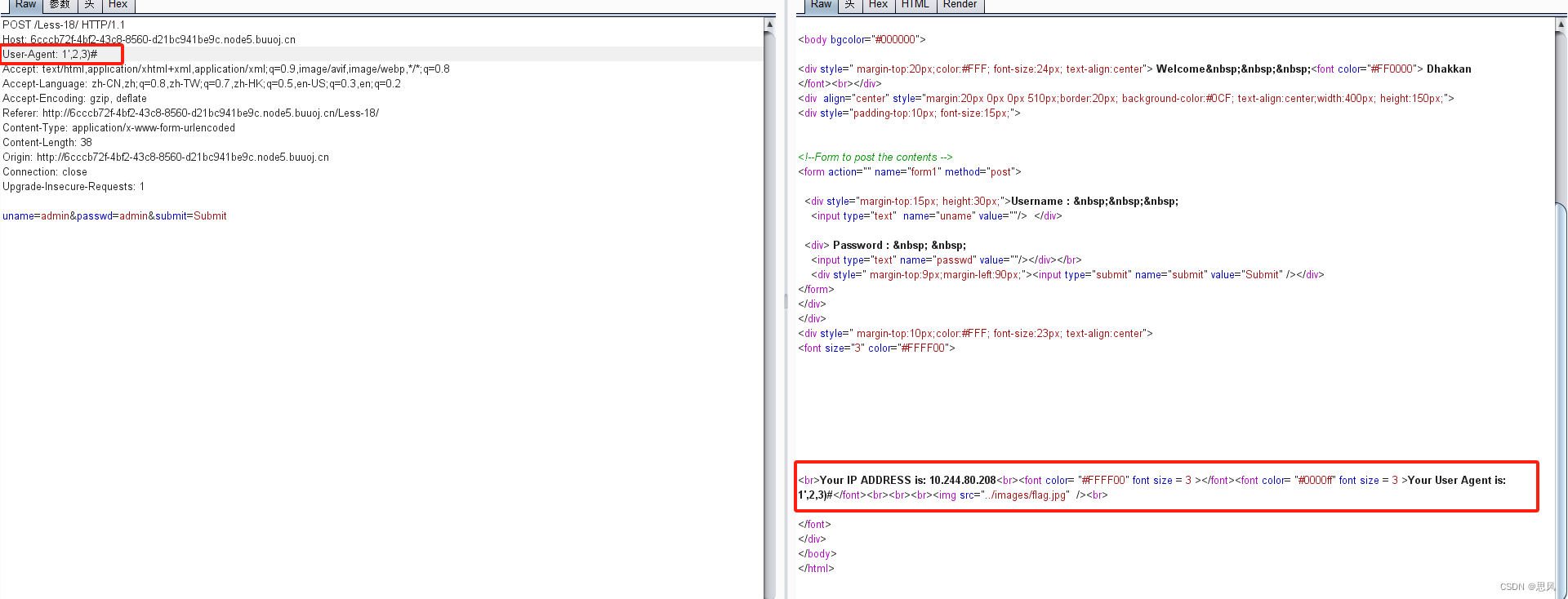The width and height of the screenshot is (1568, 599).
Task: Click the Your IP ADDRESS is: 10.244.80.208 line
Action: pyautogui.click(x=1151, y=481)
